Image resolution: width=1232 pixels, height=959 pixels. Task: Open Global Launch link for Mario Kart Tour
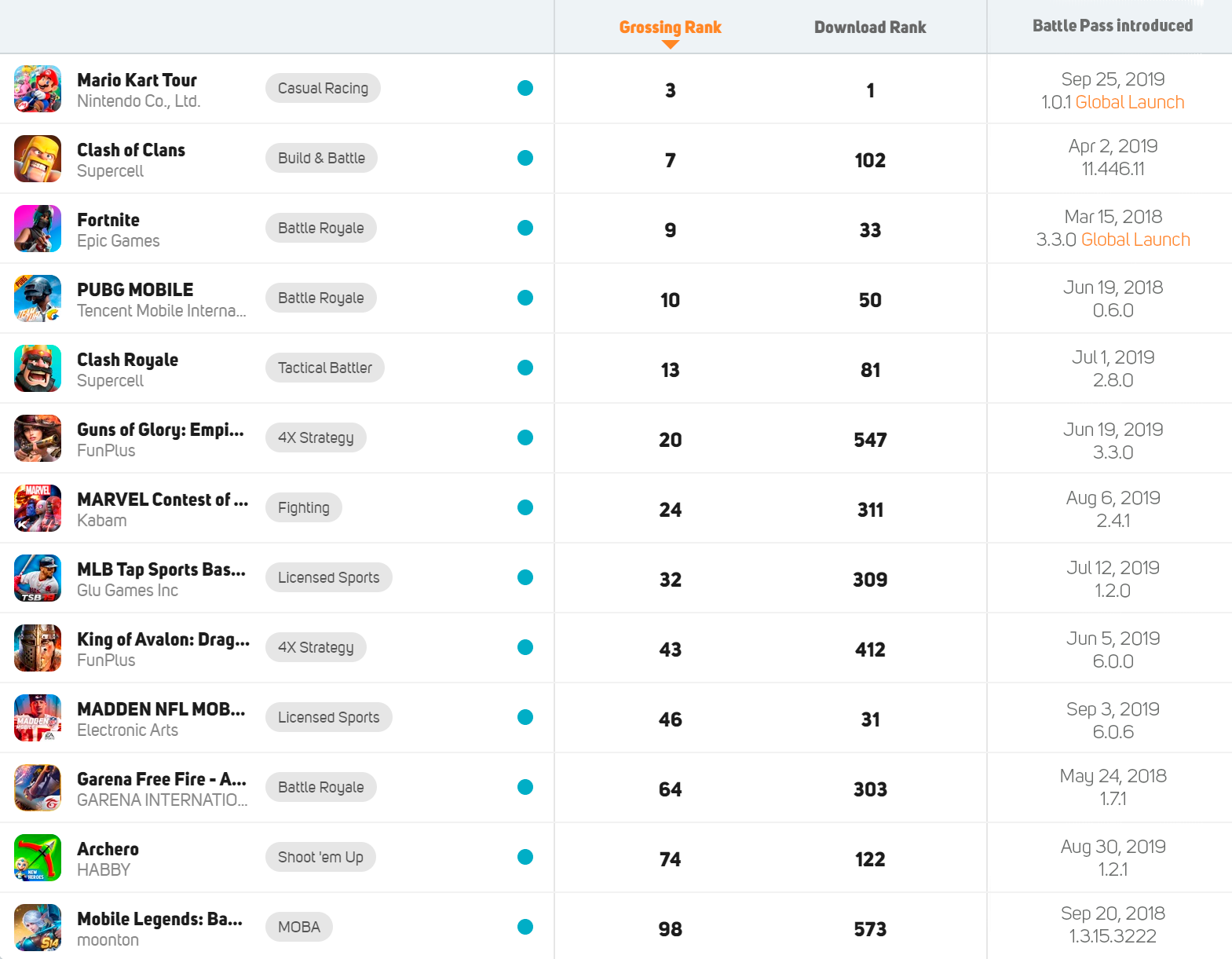pos(1130,102)
